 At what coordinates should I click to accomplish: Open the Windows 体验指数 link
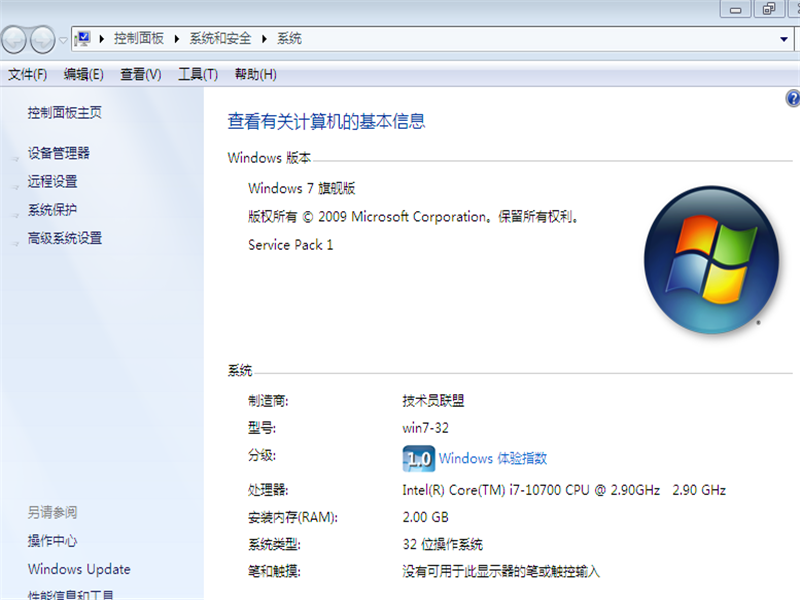[492, 458]
